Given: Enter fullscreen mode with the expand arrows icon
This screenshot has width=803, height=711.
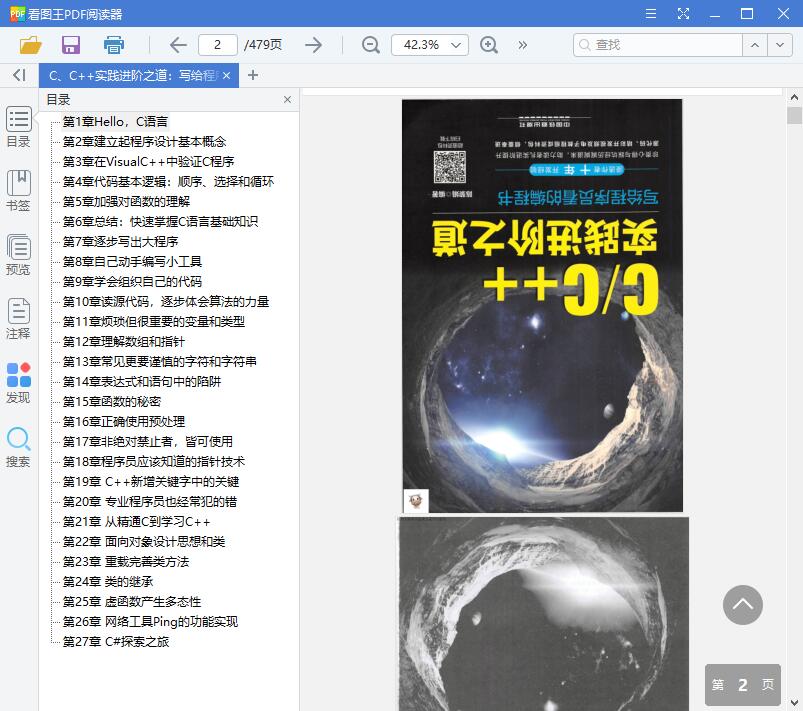Looking at the screenshot, I should (683, 13).
